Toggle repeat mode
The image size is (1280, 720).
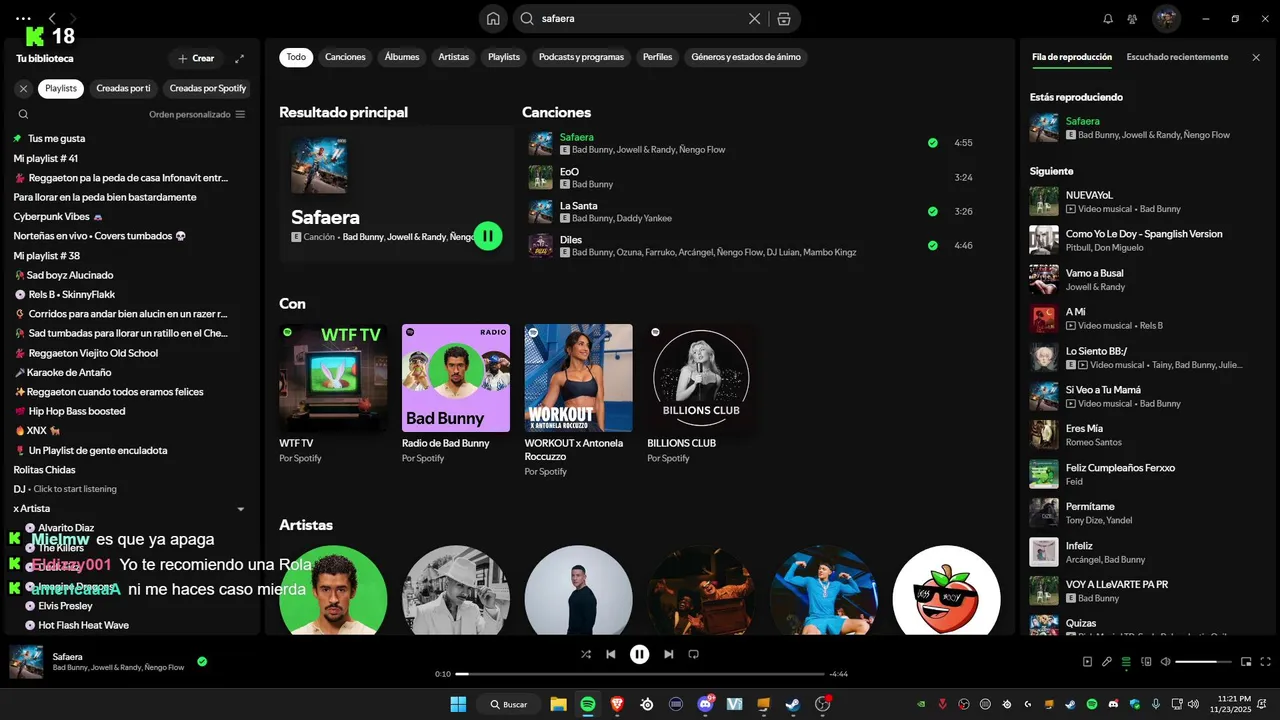coord(693,654)
